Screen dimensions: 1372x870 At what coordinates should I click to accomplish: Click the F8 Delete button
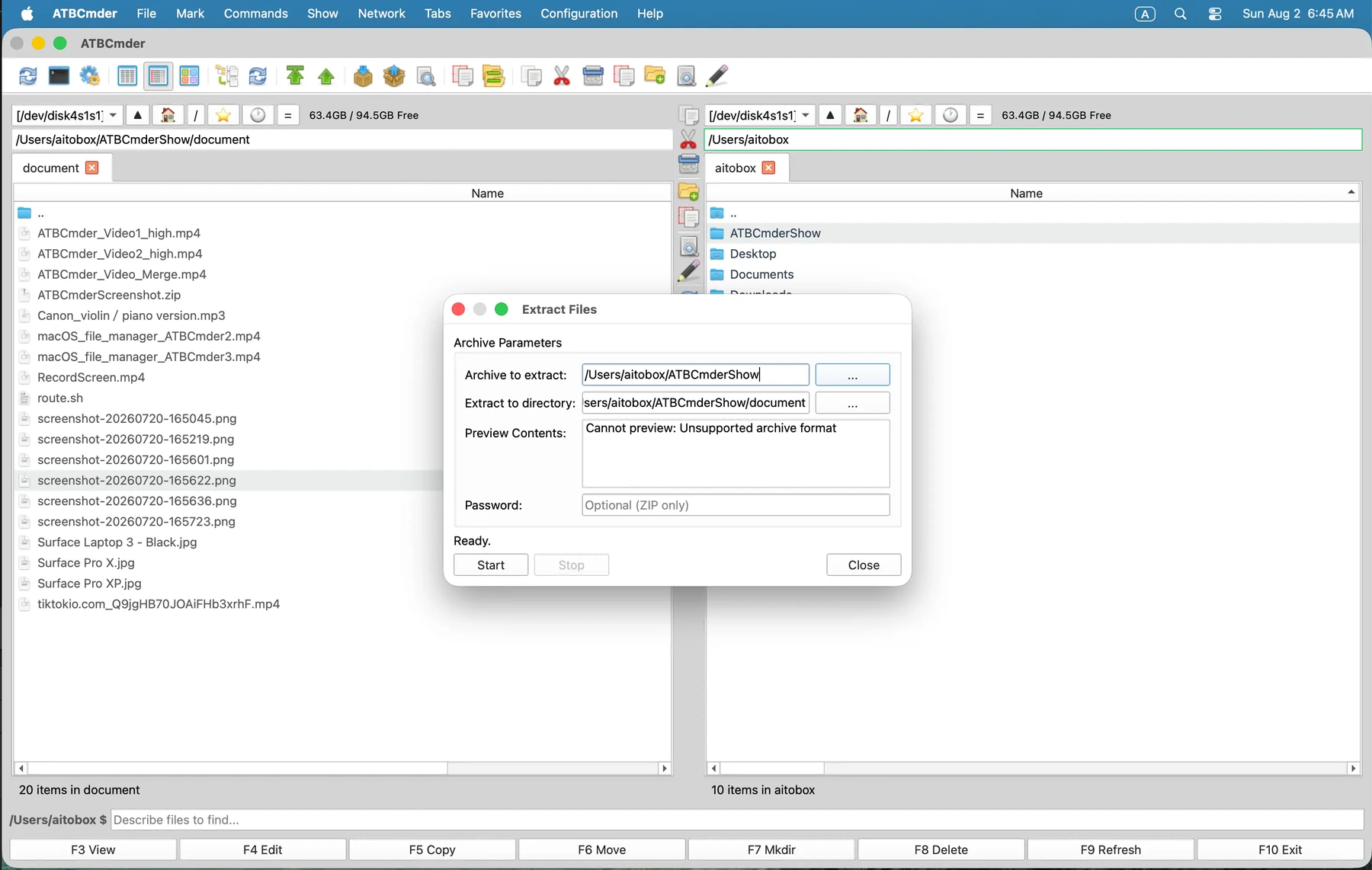click(x=941, y=849)
